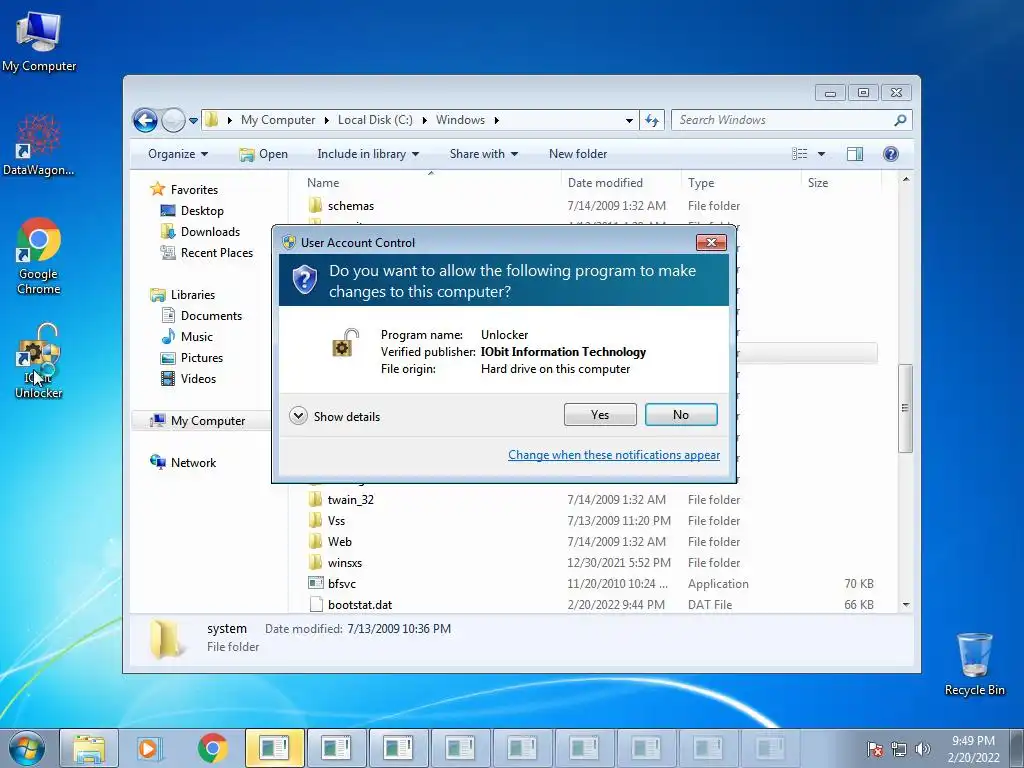Click No in the User Account Control dialog
1024x768 pixels.
680,415
